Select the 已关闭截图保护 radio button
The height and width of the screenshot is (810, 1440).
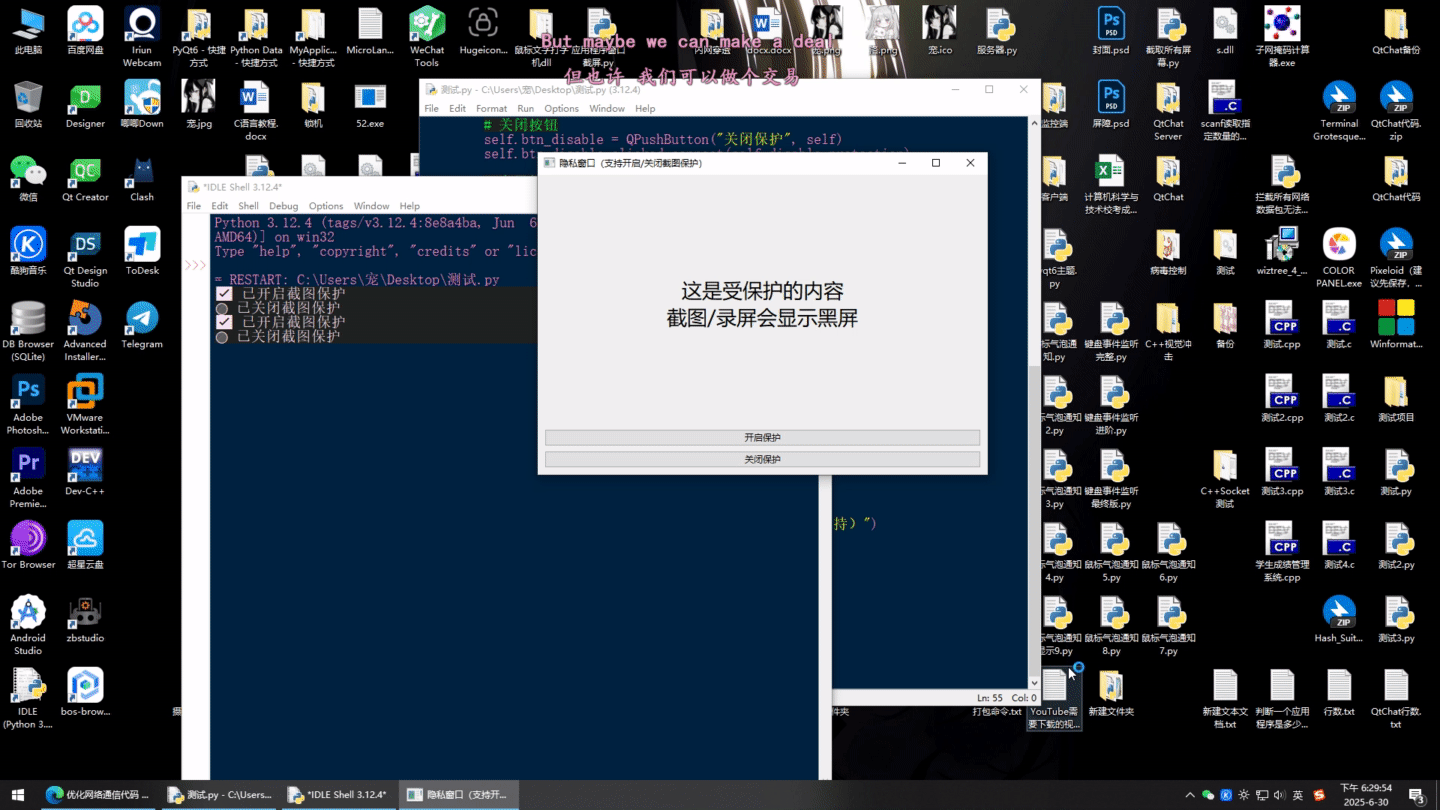222,309
